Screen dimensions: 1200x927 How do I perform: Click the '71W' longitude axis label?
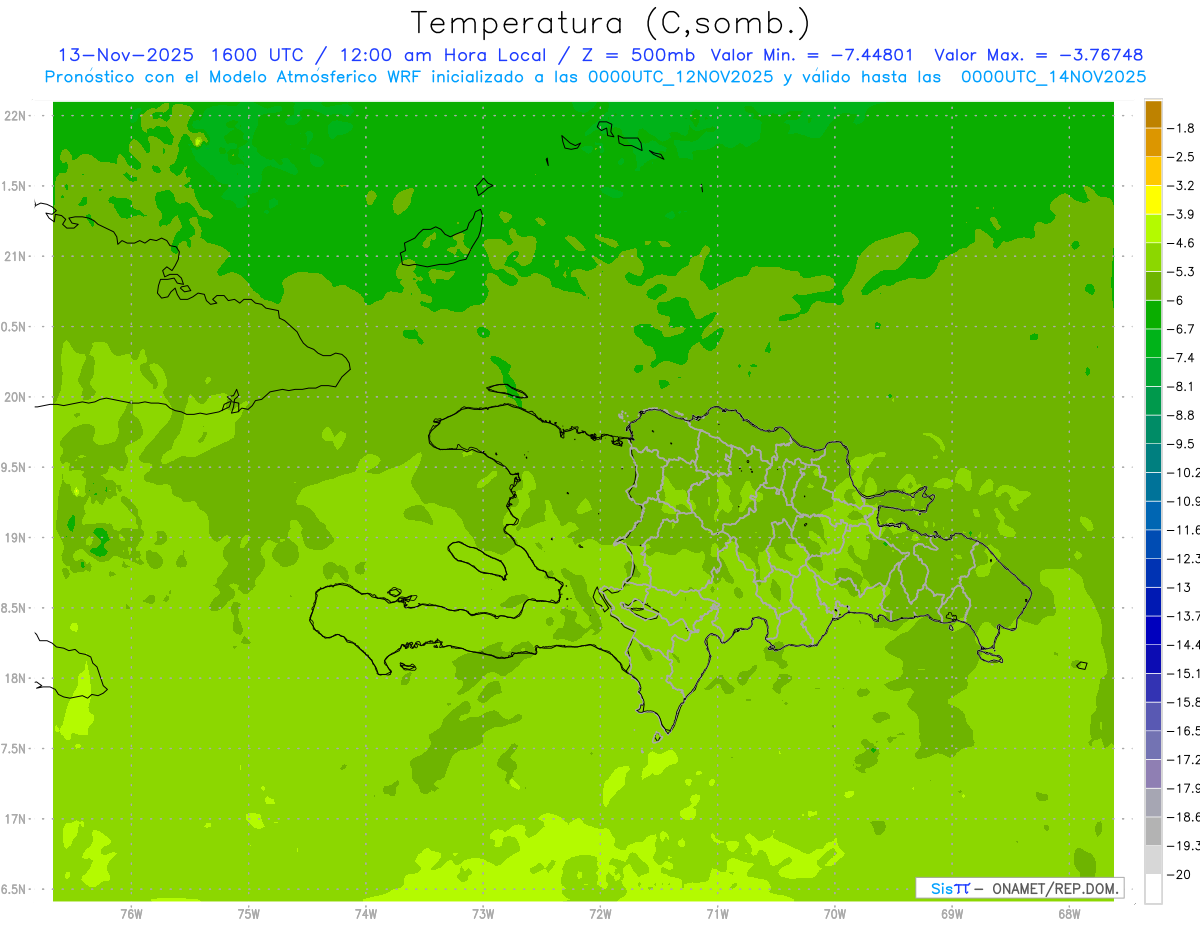[x=717, y=913]
